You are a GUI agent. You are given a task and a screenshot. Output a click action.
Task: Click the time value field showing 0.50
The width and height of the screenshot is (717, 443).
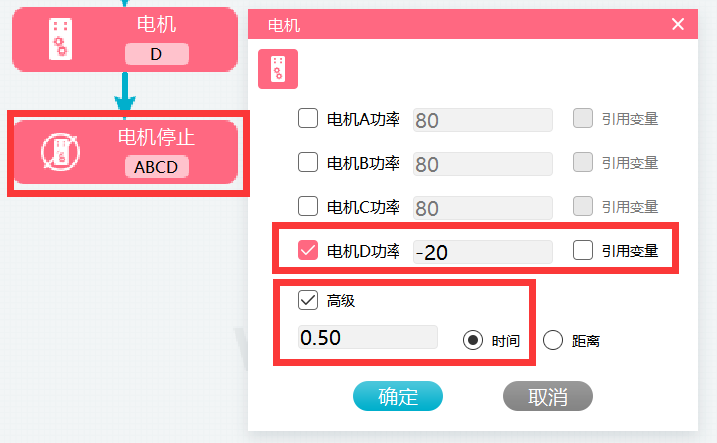coord(368,337)
